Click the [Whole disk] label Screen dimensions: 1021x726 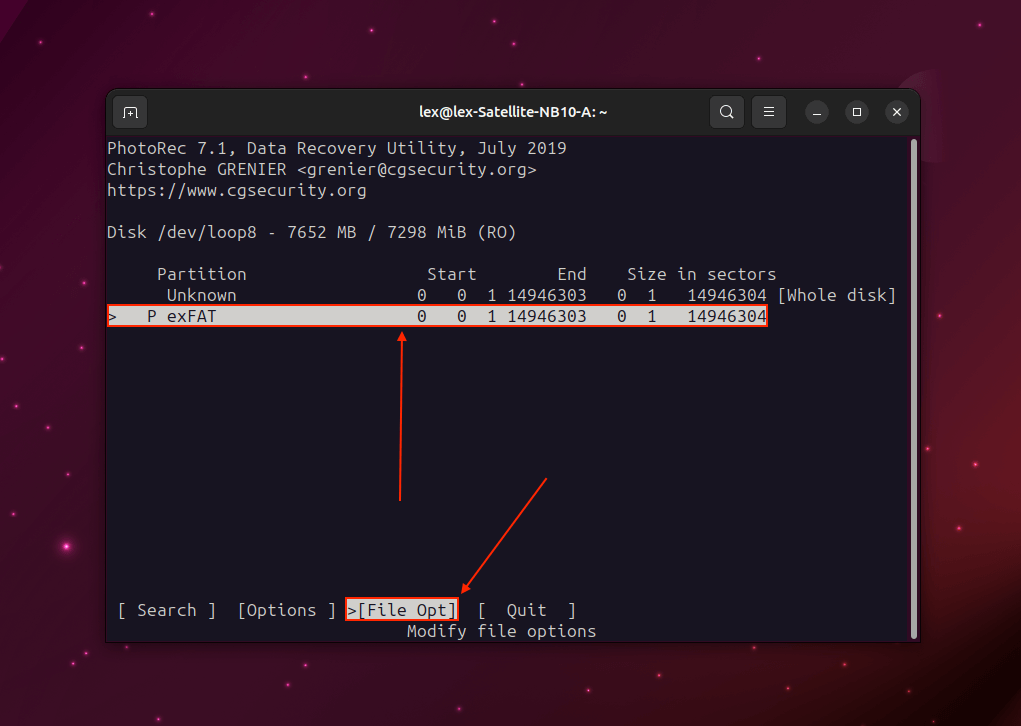(x=836, y=296)
